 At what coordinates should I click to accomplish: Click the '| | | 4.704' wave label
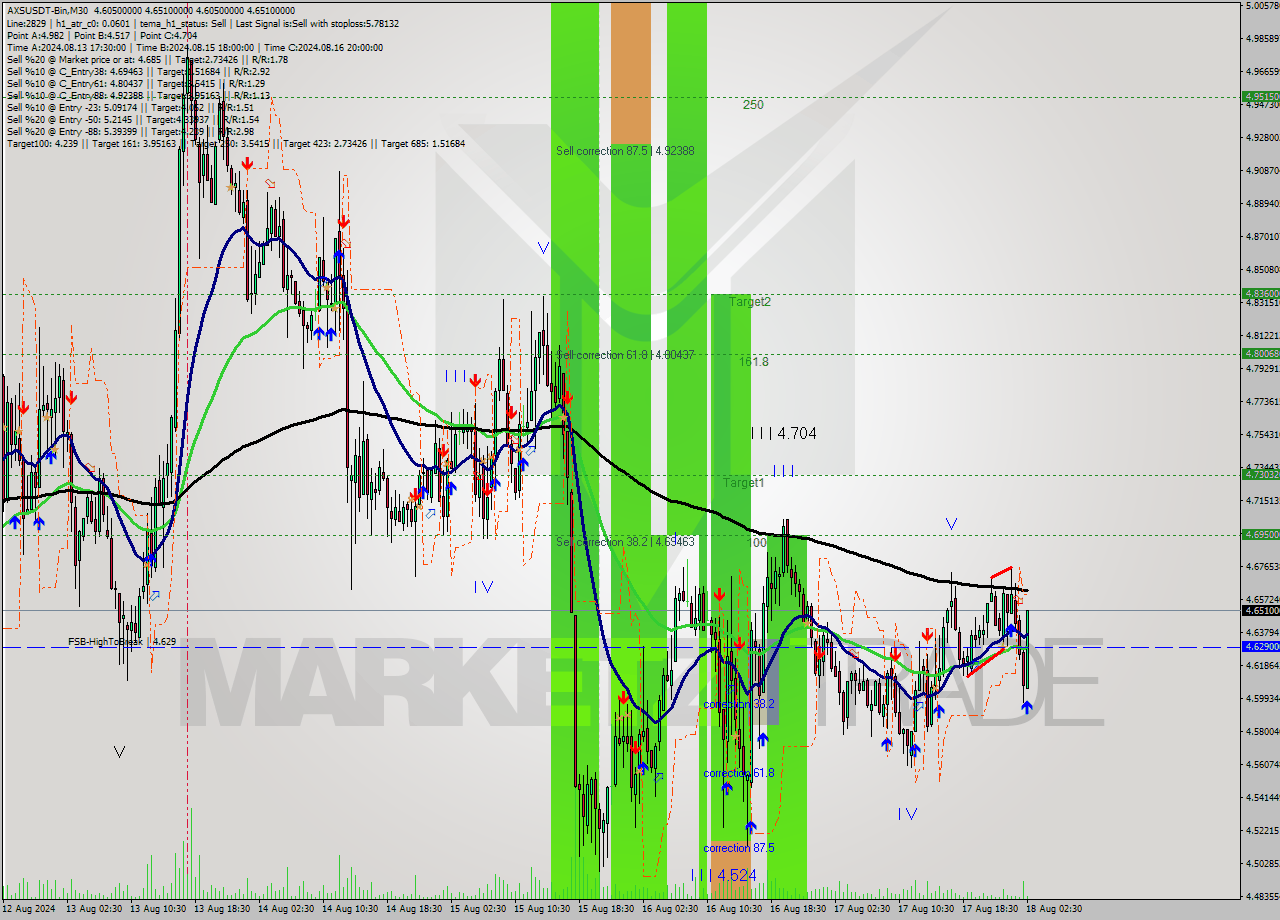tap(784, 433)
